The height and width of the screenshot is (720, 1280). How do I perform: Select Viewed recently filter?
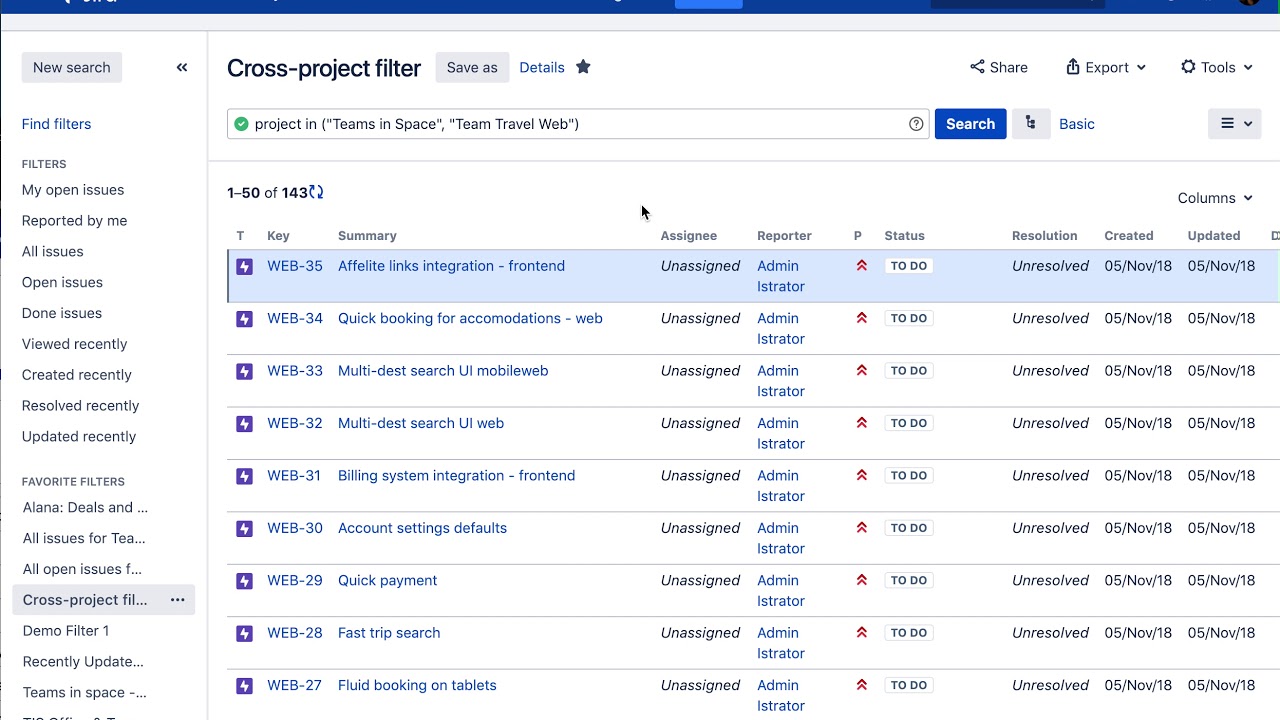pyautogui.click(x=74, y=344)
